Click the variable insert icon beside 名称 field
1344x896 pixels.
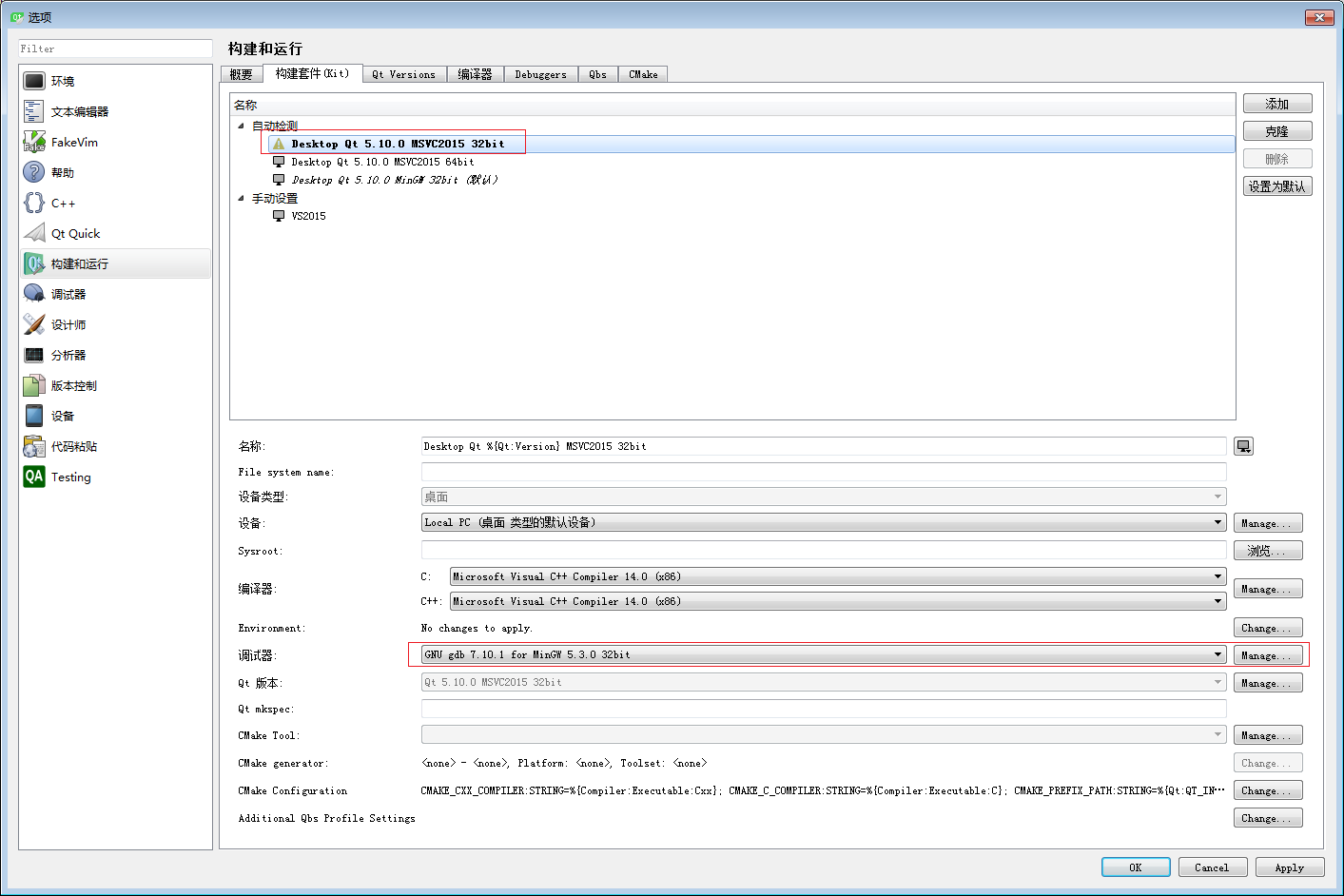pos(1243,445)
